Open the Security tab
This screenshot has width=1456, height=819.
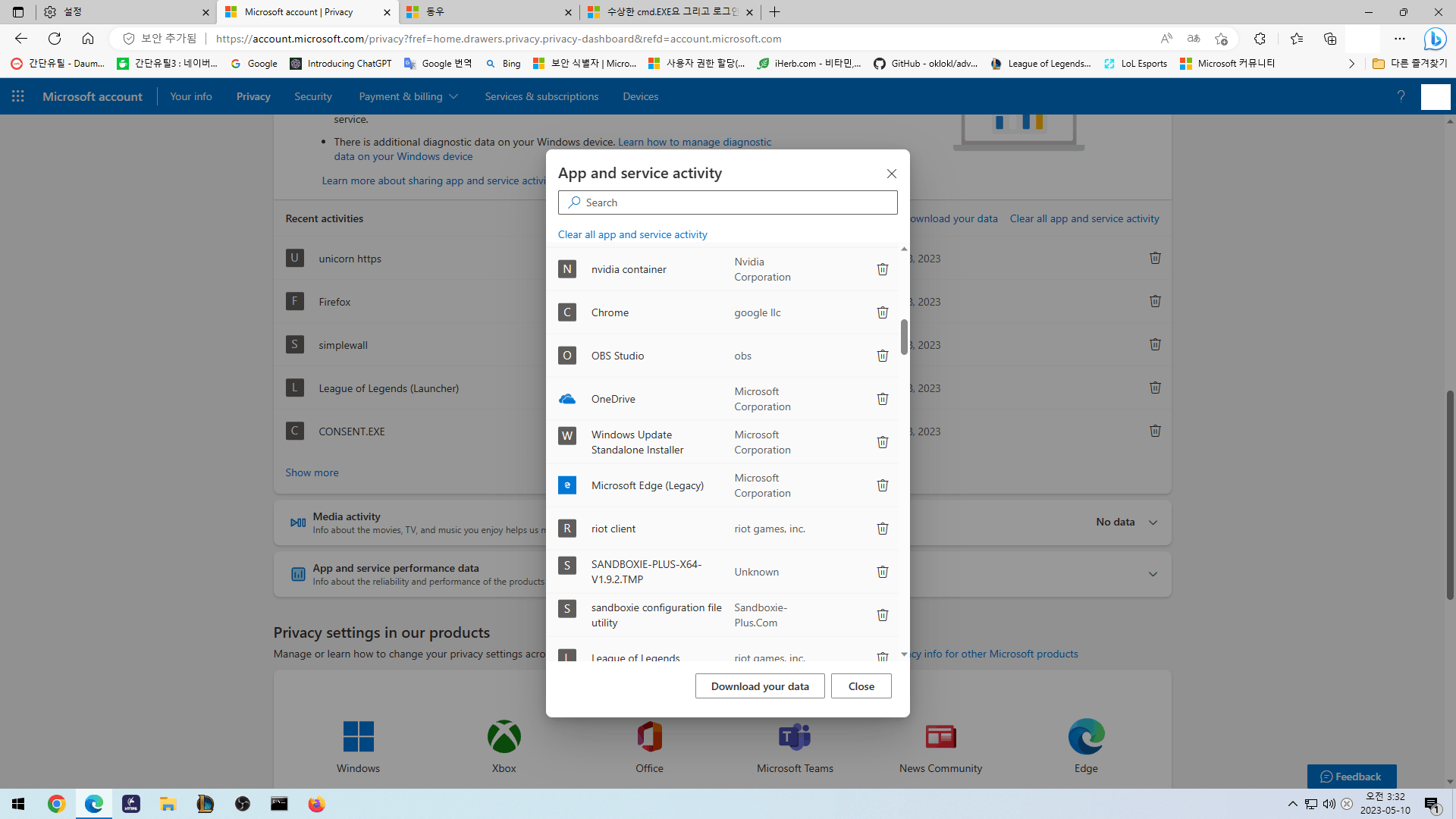tap(313, 96)
